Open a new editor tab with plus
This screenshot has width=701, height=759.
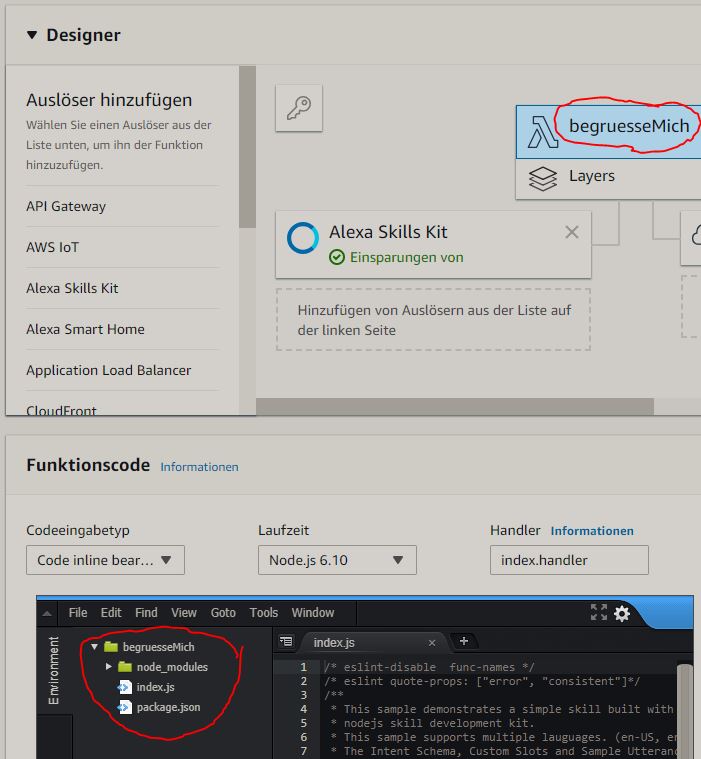(464, 642)
